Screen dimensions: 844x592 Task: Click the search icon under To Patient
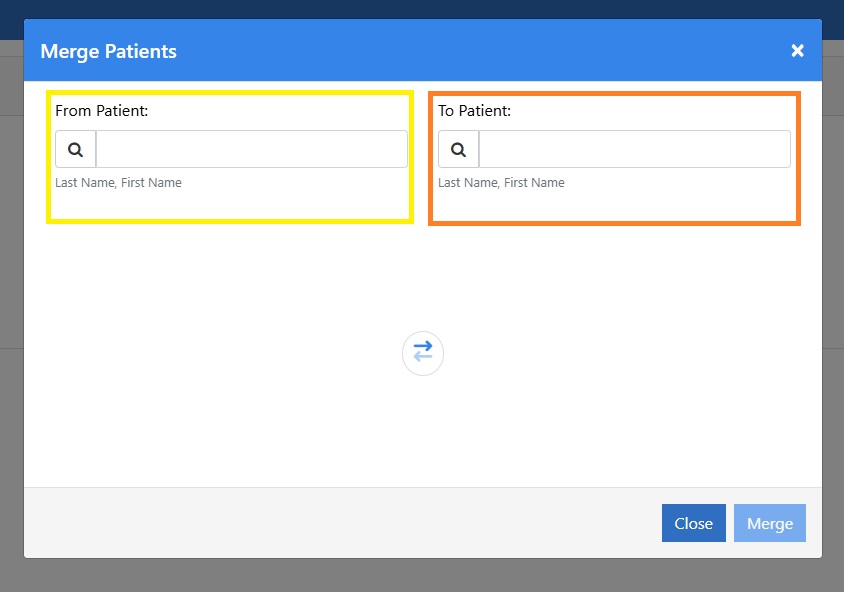point(458,149)
